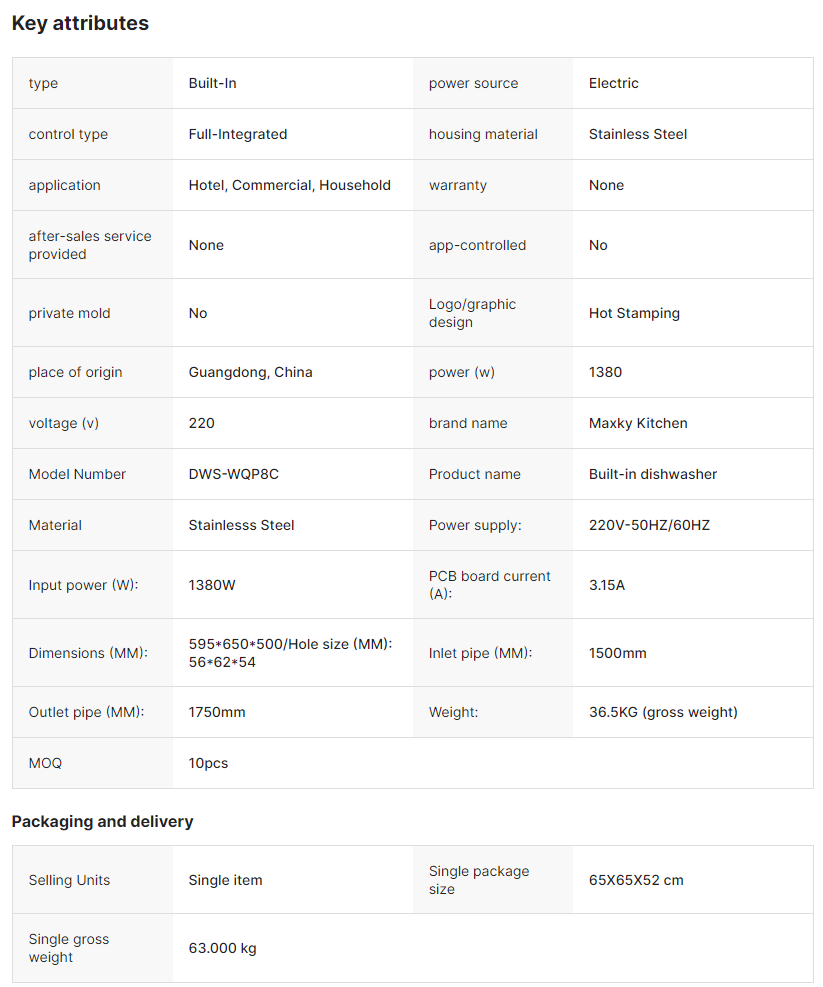Click the Key attributes heading
The height and width of the screenshot is (987, 823).
(x=80, y=23)
